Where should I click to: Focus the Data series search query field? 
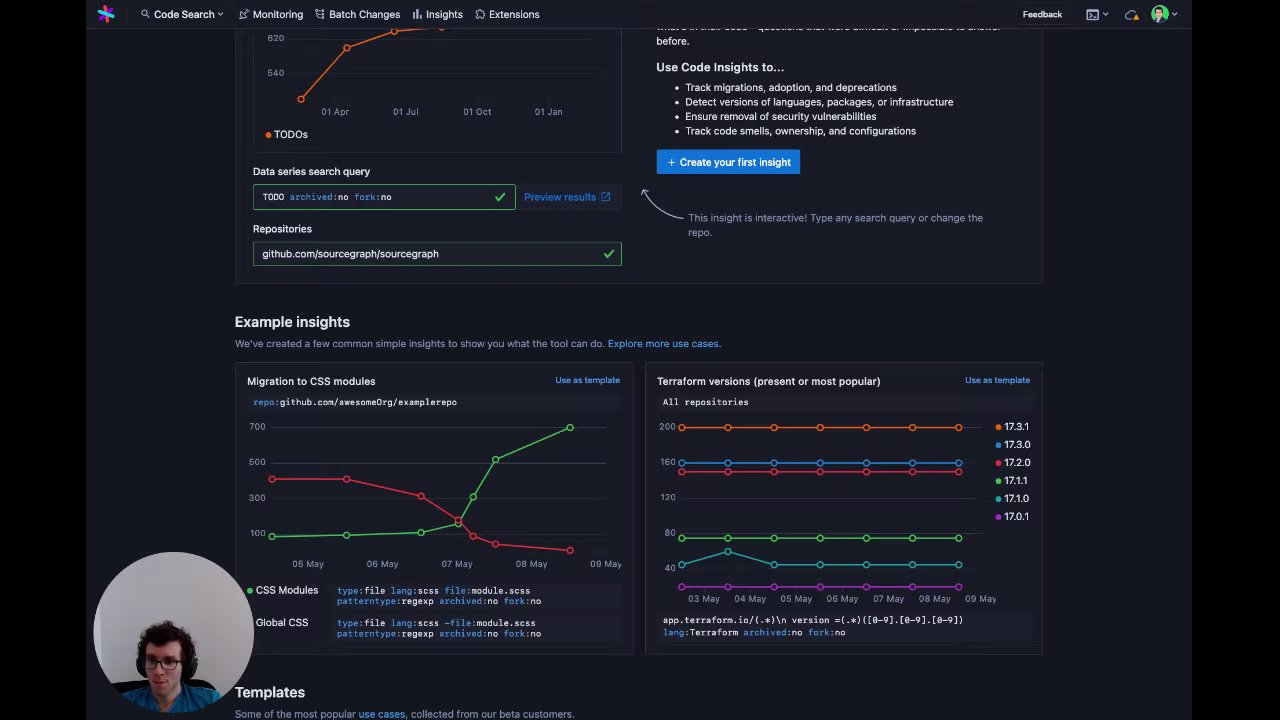click(x=375, y=197)
